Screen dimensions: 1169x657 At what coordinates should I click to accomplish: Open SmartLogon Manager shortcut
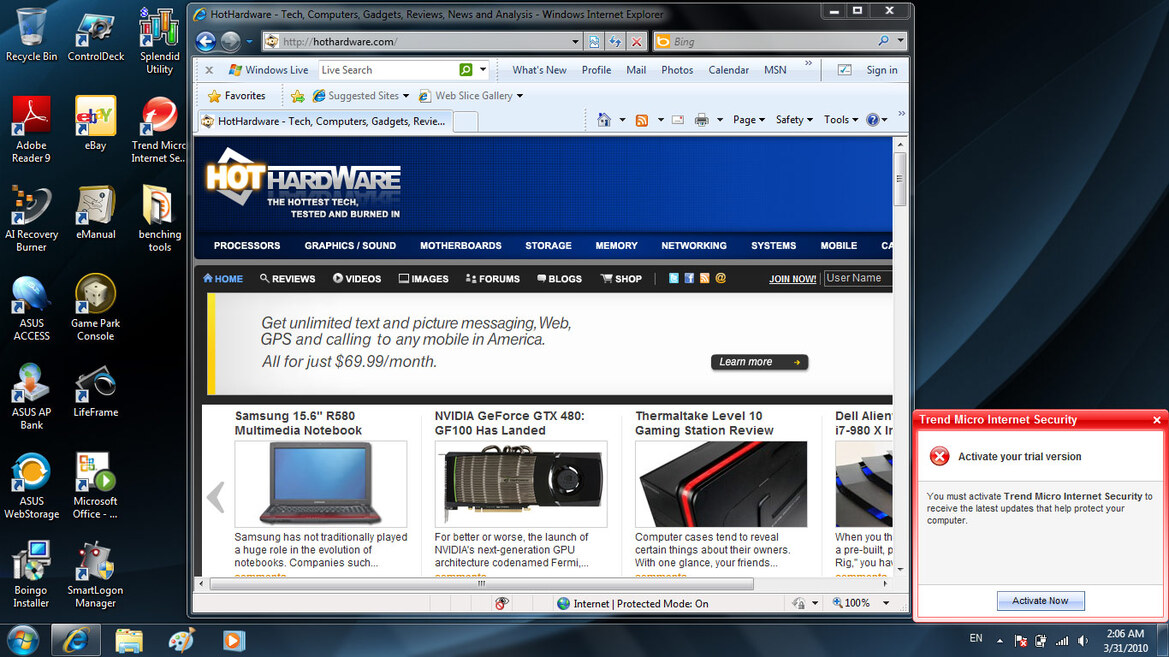95,574
